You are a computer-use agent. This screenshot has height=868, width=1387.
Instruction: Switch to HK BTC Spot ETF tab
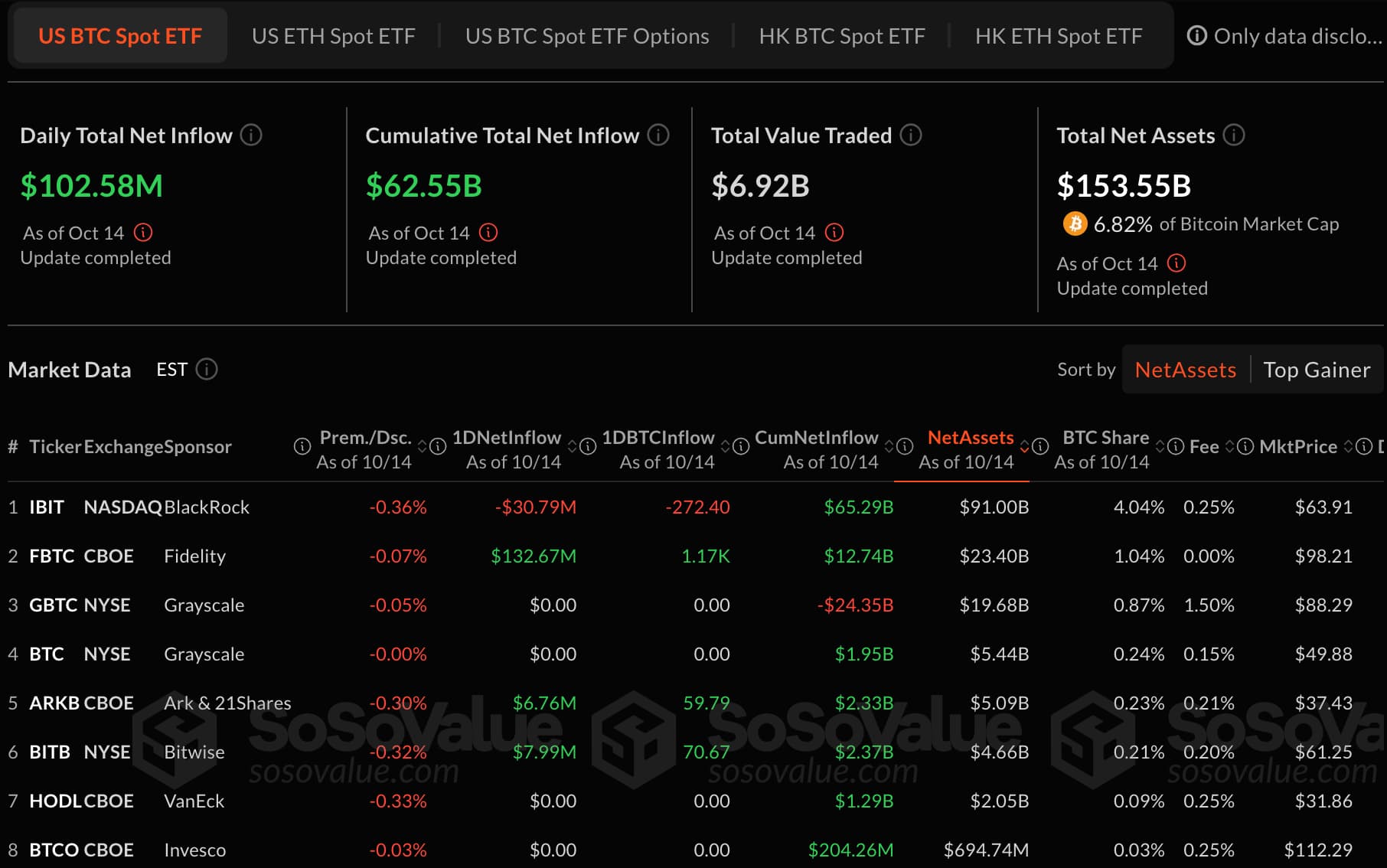point(842,36)
